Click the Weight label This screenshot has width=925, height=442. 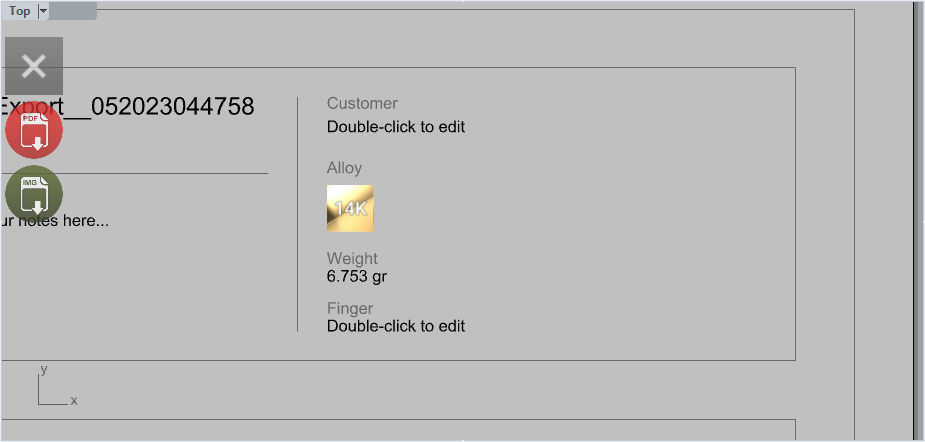click(x=352, y=259)
